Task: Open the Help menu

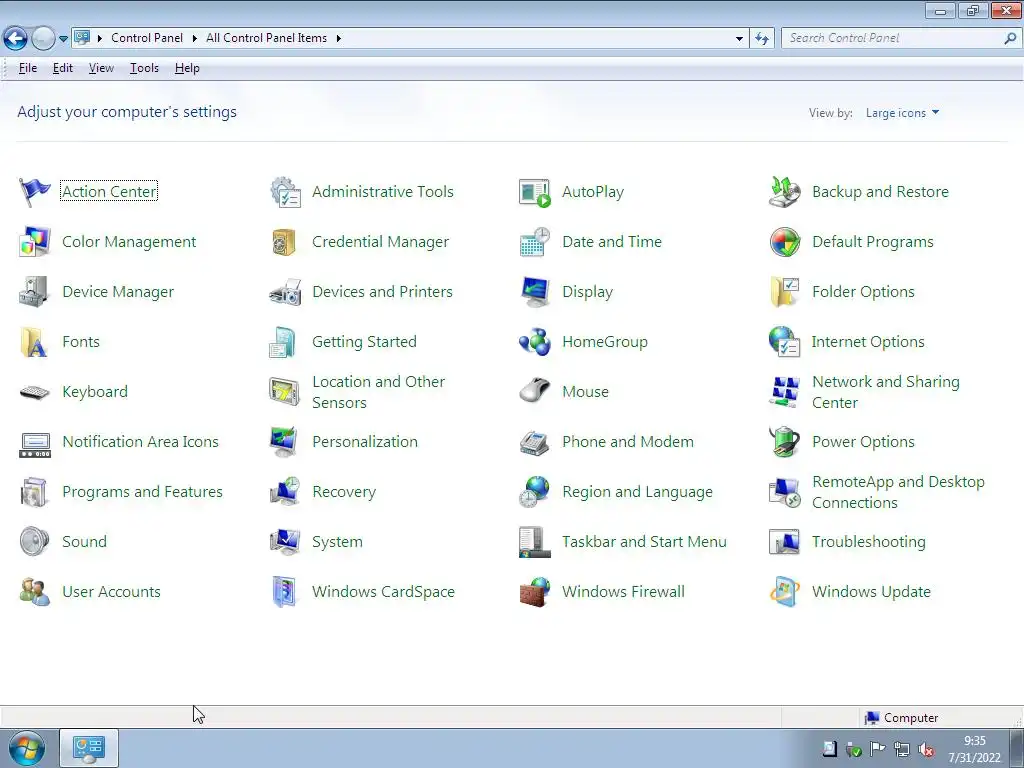Action: click(187, 68)
